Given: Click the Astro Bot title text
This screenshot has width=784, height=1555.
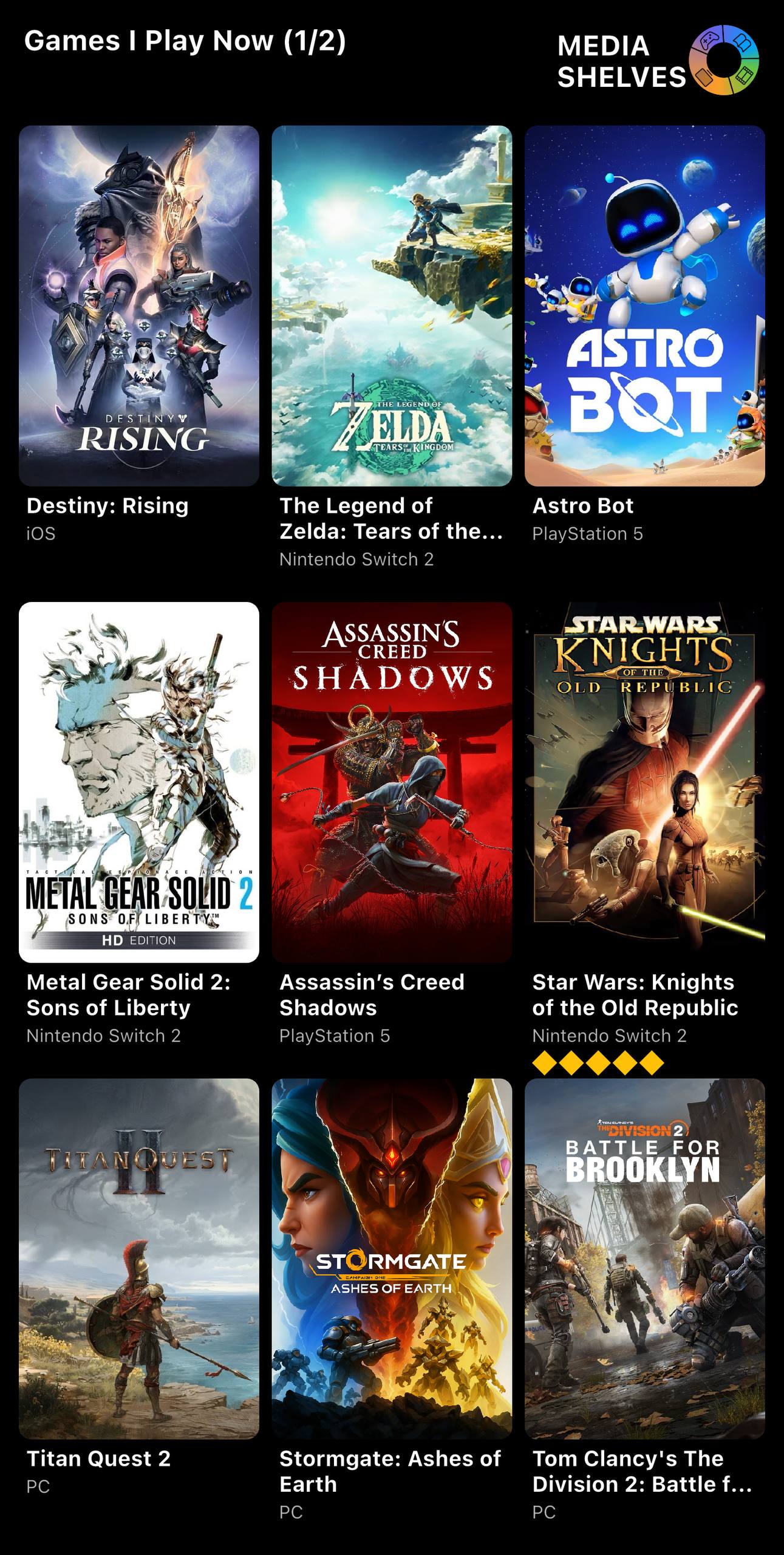Looking at the screenshot, I should pyautogui.click(x=582, y=505).
